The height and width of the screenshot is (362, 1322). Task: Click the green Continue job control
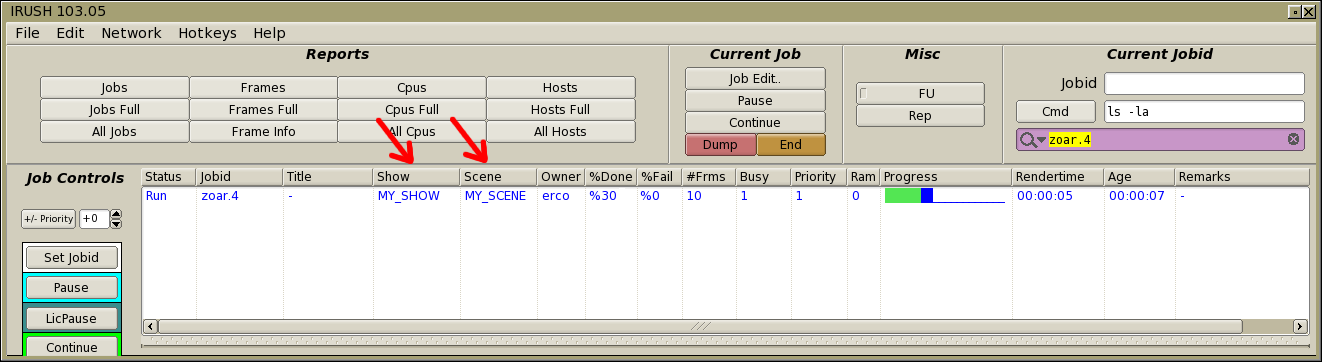(x=71, y=348)
